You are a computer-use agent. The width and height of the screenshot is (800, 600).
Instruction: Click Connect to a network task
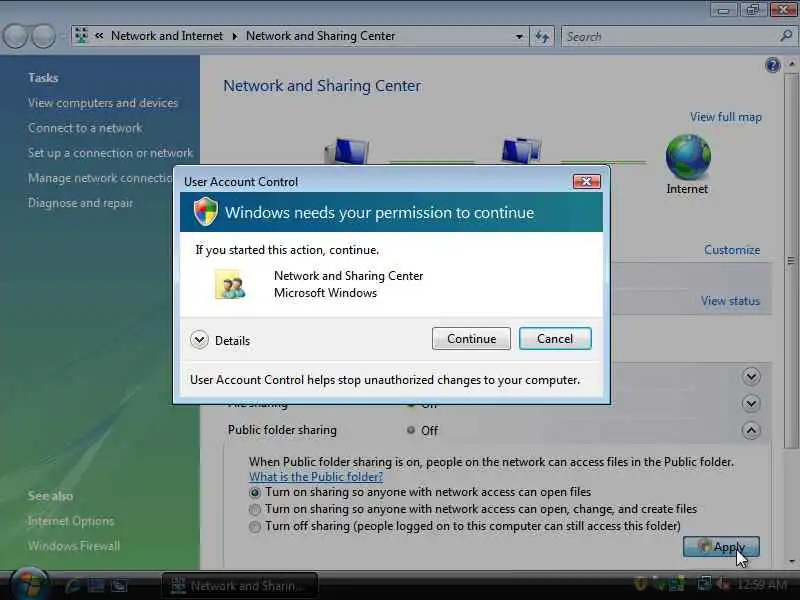[85, 128]
